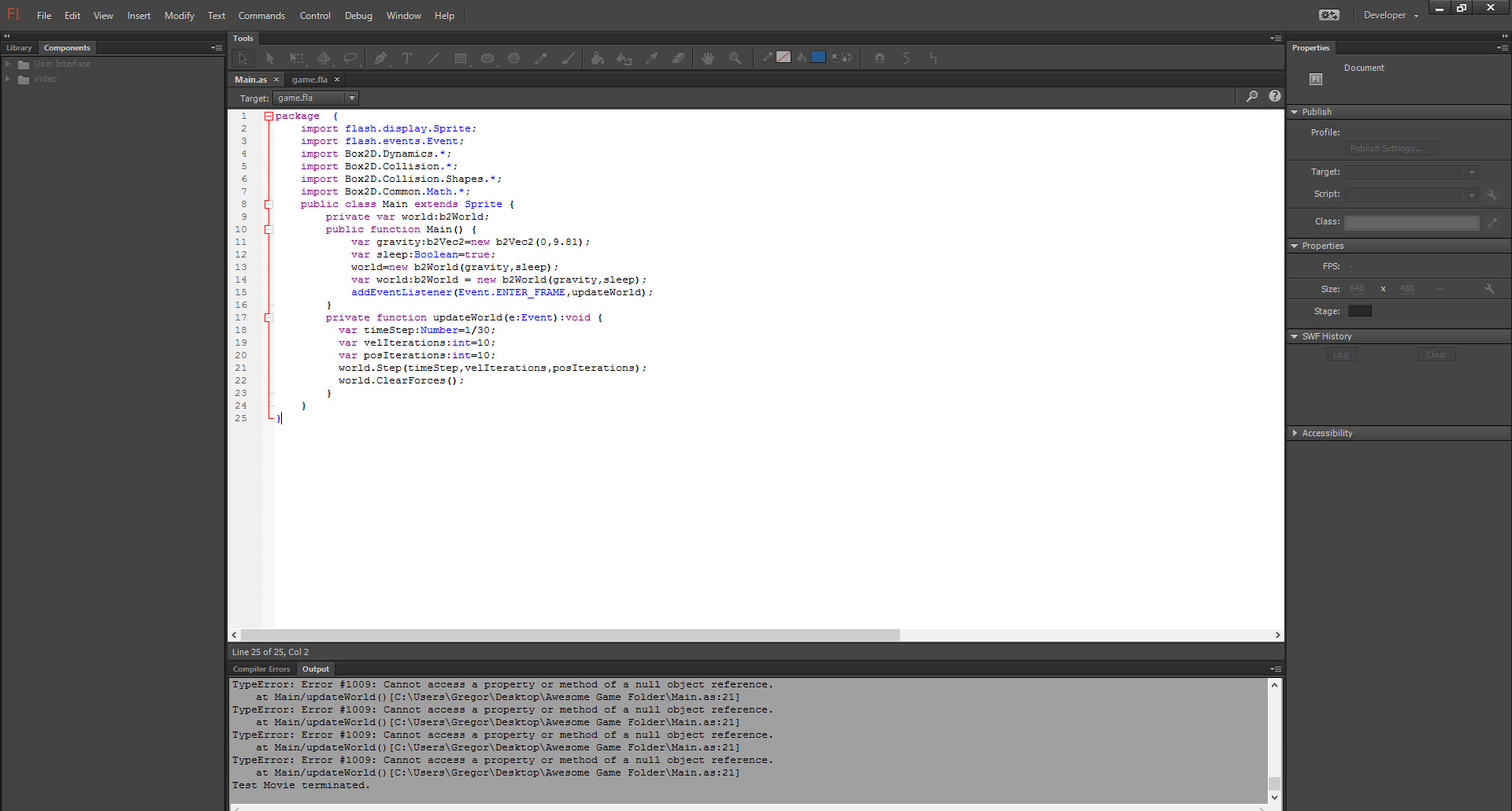Click the Class input field
The image size is (1512, 811).
(x=1411, y=223)
